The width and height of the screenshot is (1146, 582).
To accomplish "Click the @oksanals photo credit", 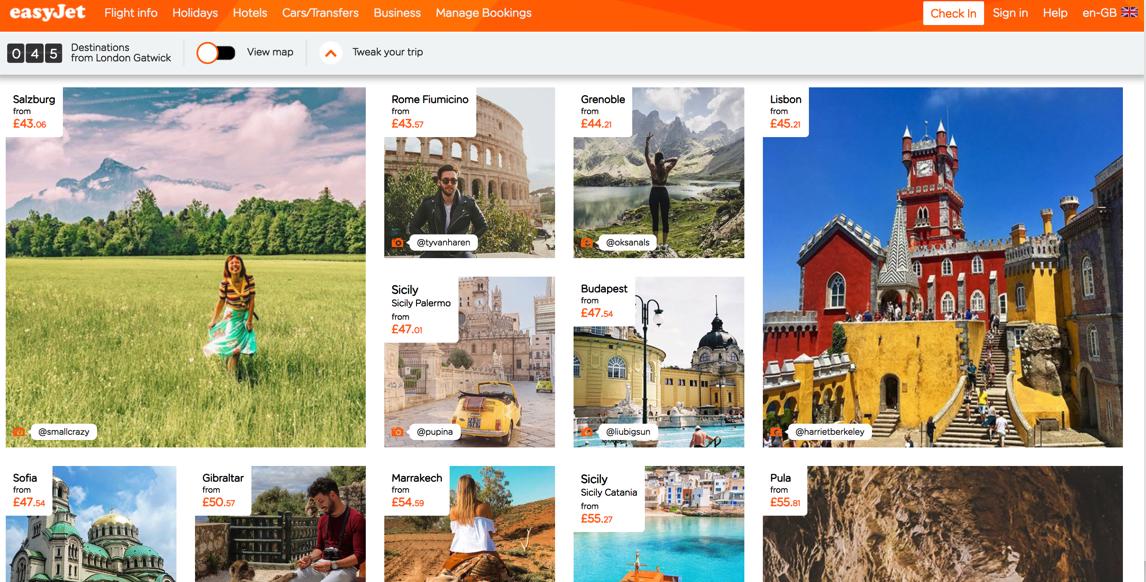I will [627, 243].
